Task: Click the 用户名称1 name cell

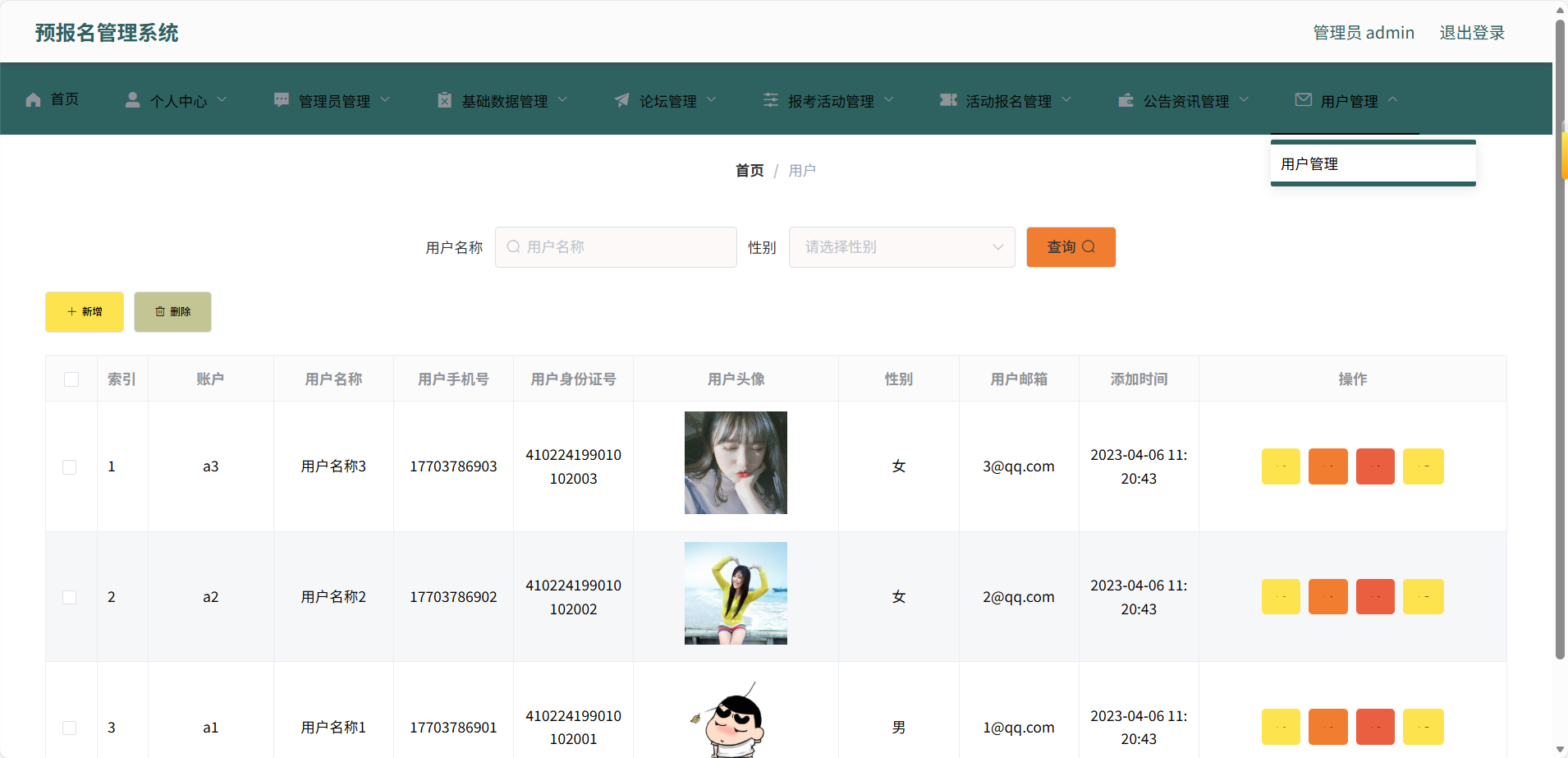Action: [x=333, y=728]
